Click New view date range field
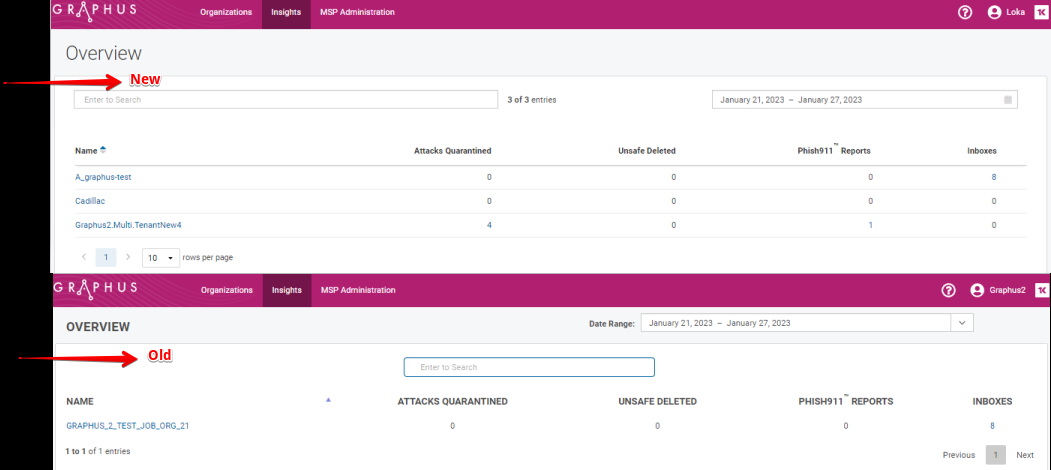This screenshot has width=1051, height=470. (865, 100)
